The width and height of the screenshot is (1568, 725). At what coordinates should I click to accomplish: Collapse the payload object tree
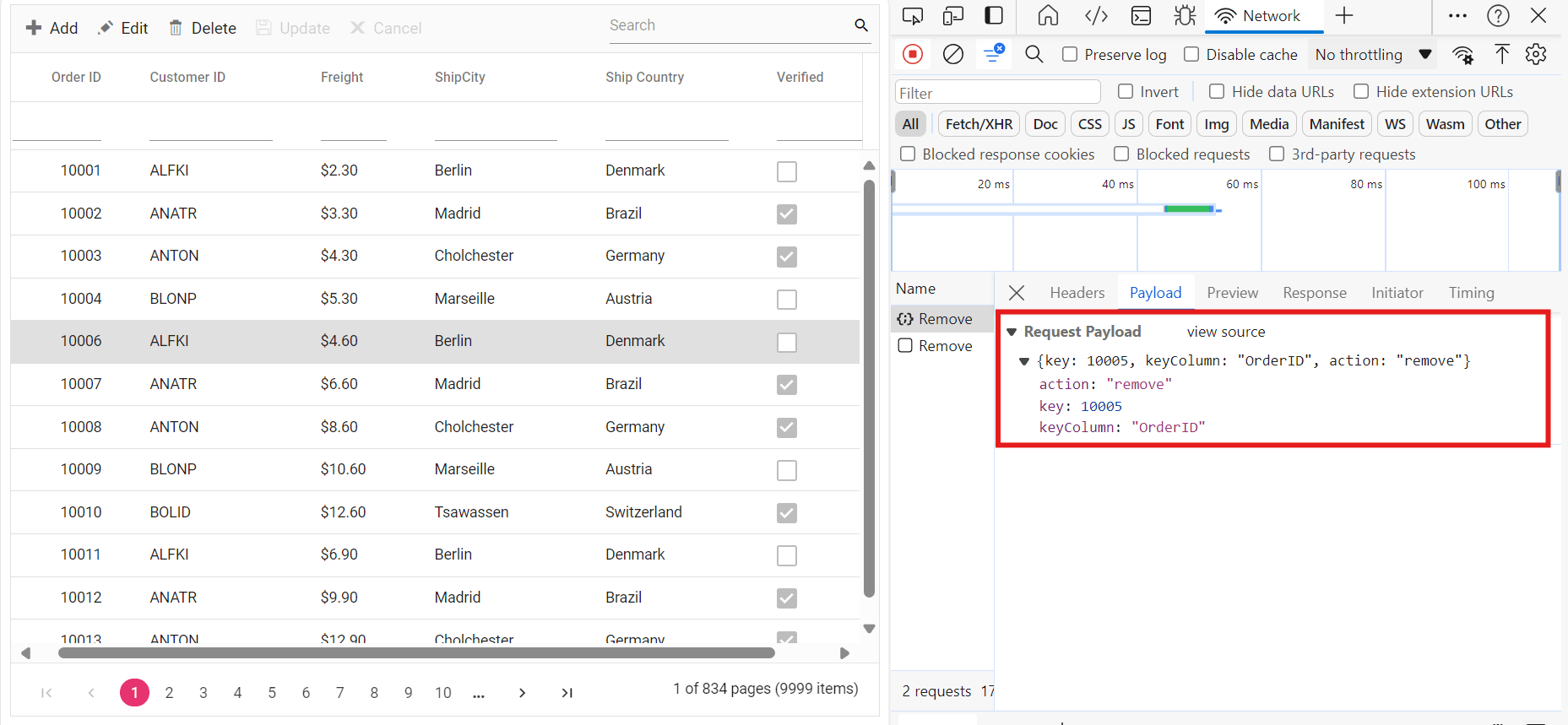[x=1024, y=361]
